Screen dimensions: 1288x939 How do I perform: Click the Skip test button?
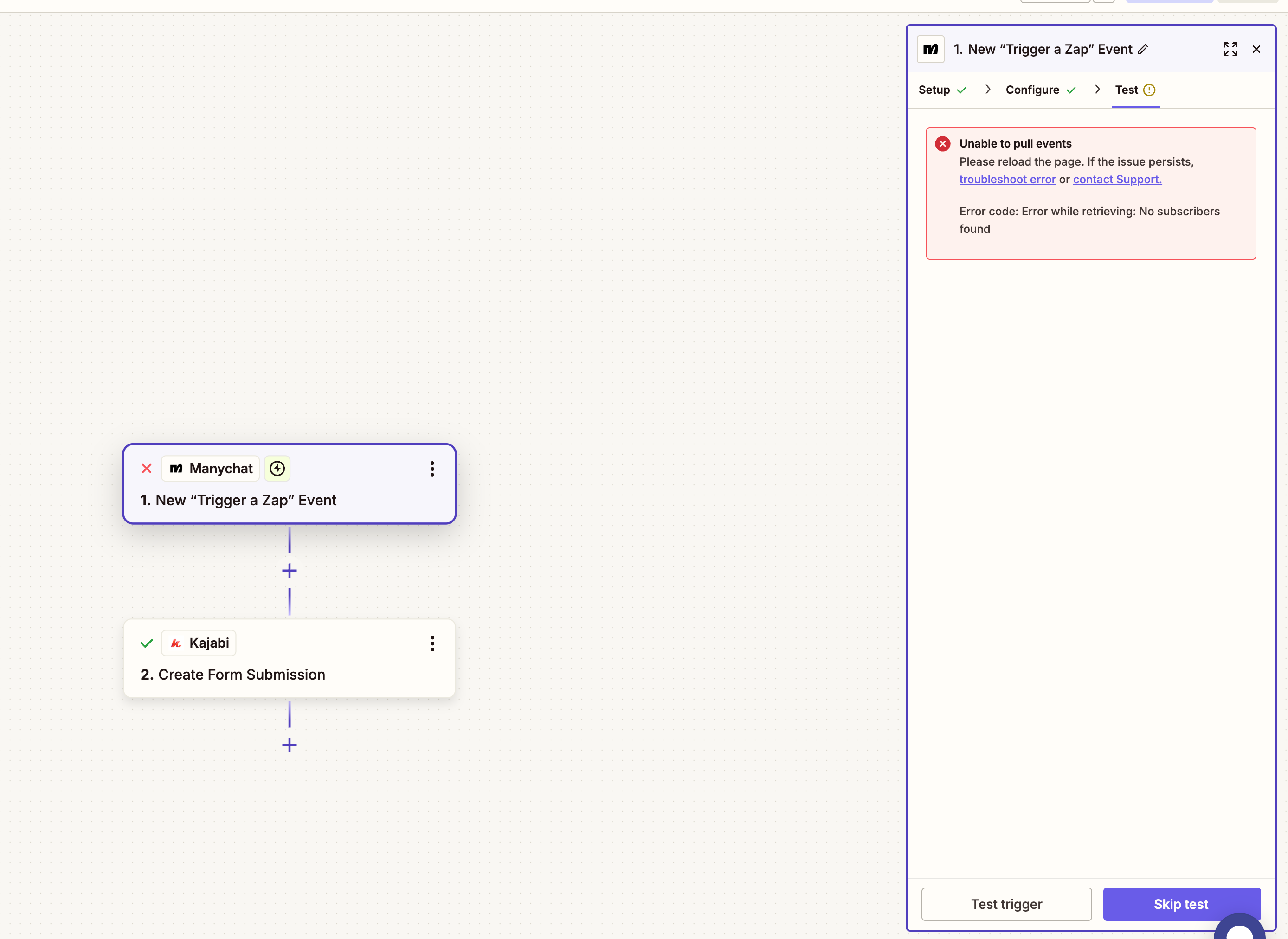[1181, 904]
